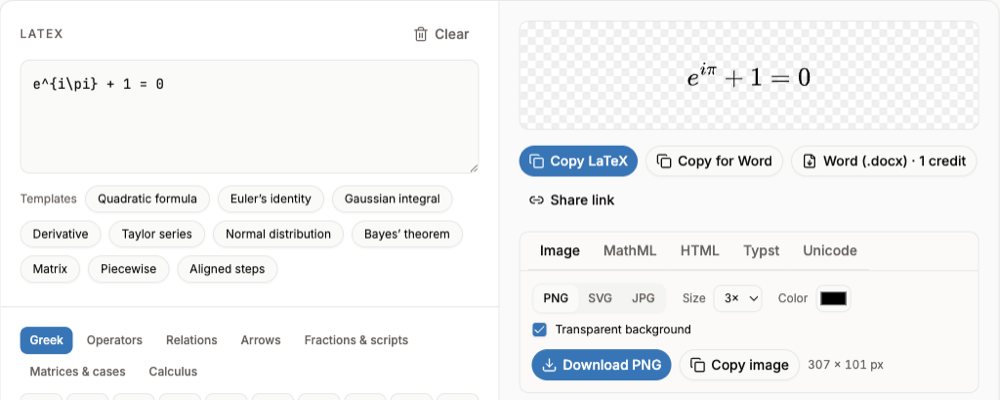The width and height of the screenshot is (1000, 400).
Task: Open the Fractions & scripts tab
Action: coord(356,340)
